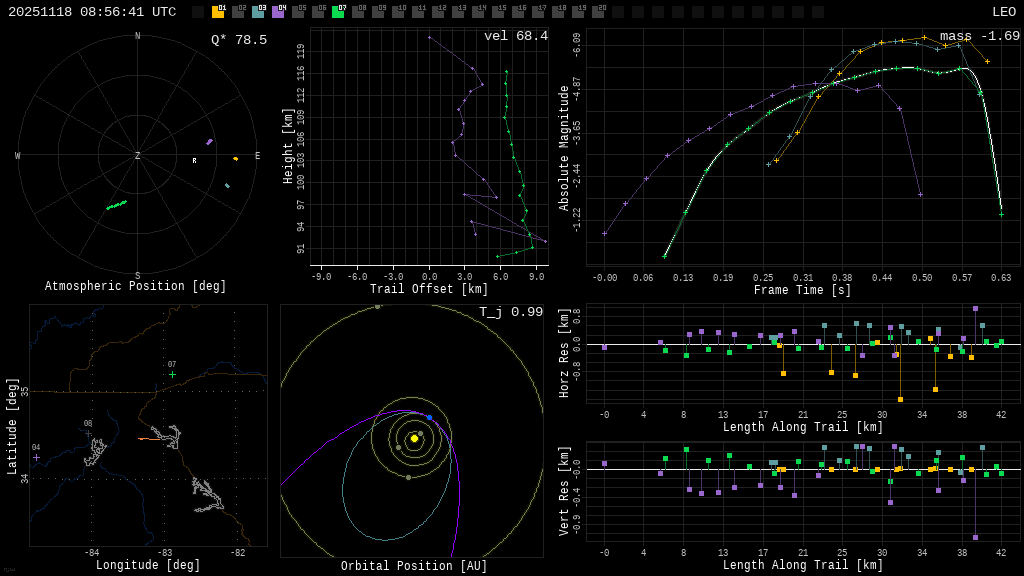Click the orange camera 01 indicator square

click(x=218, y=12)
